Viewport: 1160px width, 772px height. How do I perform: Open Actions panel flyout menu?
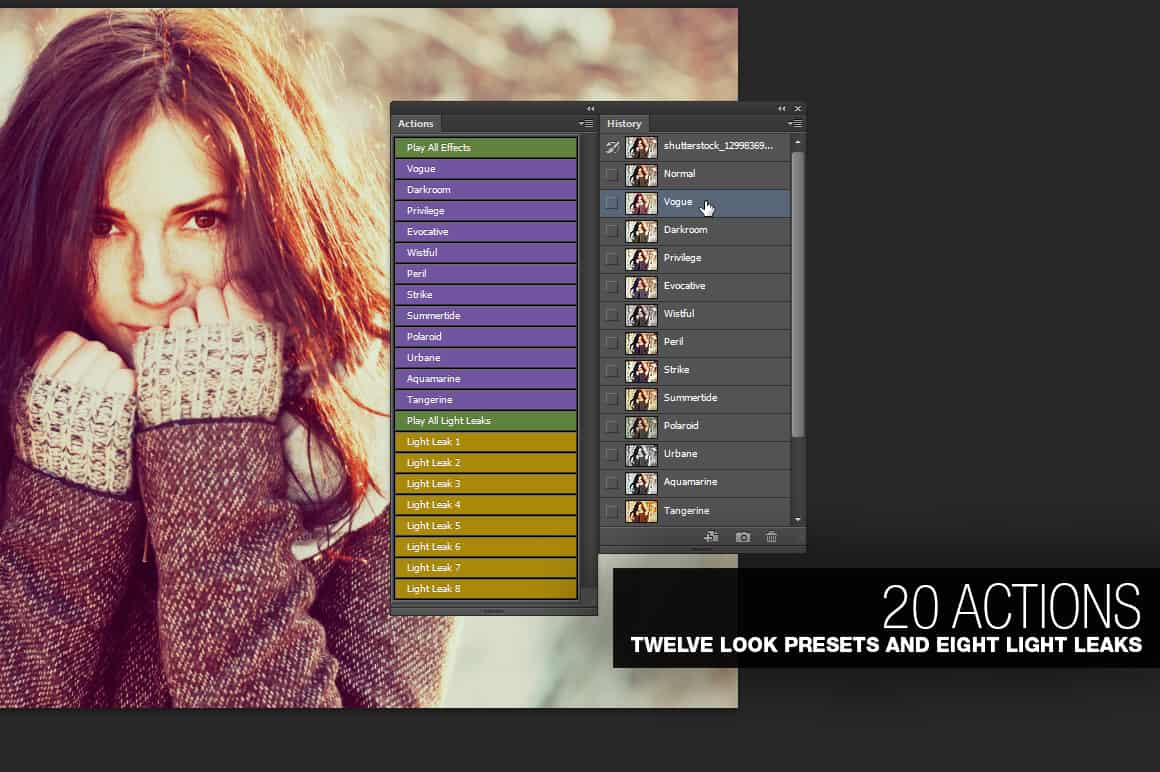pos(586,123)
